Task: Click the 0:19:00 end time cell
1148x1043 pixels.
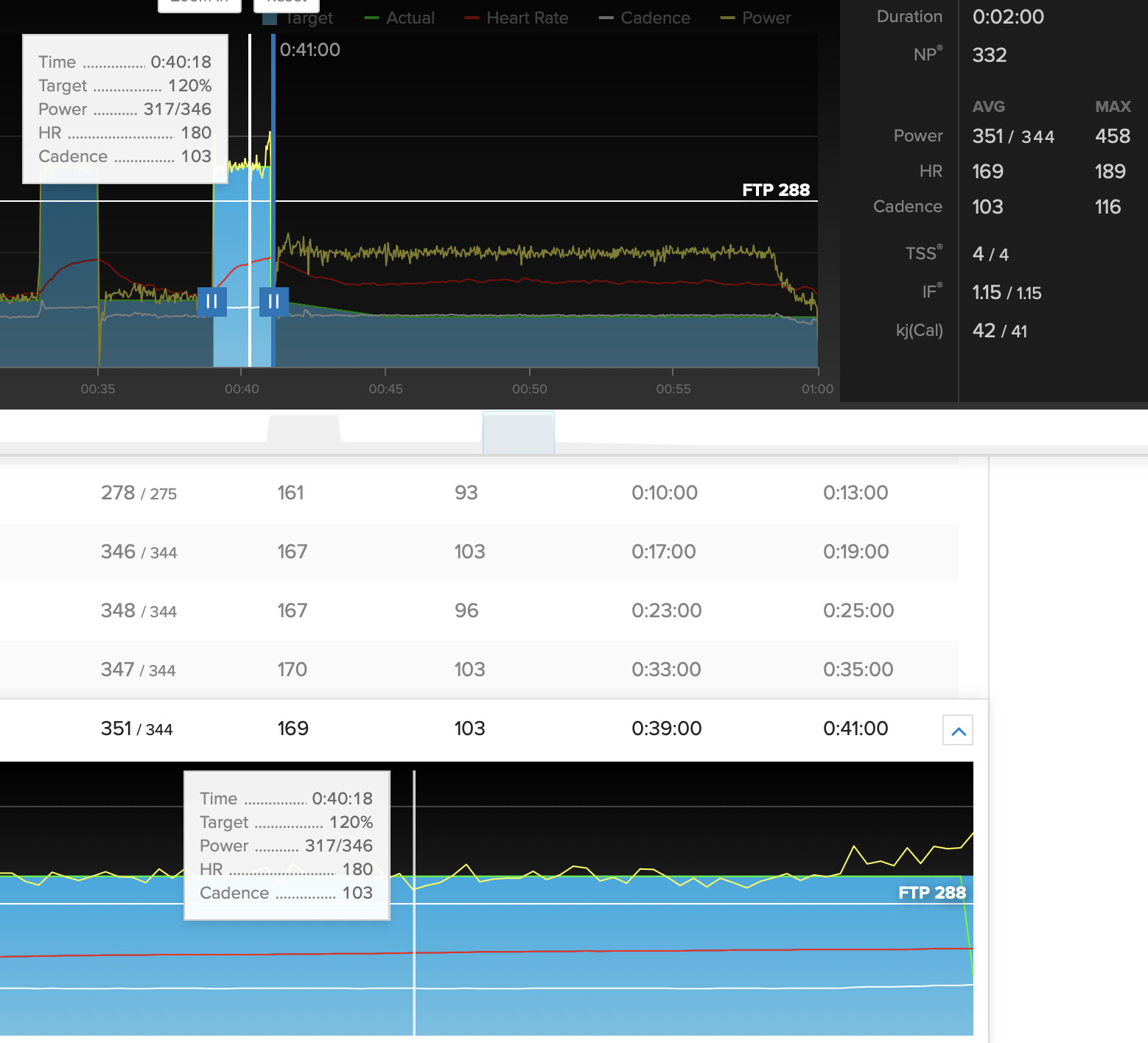Action: [856, 552]
